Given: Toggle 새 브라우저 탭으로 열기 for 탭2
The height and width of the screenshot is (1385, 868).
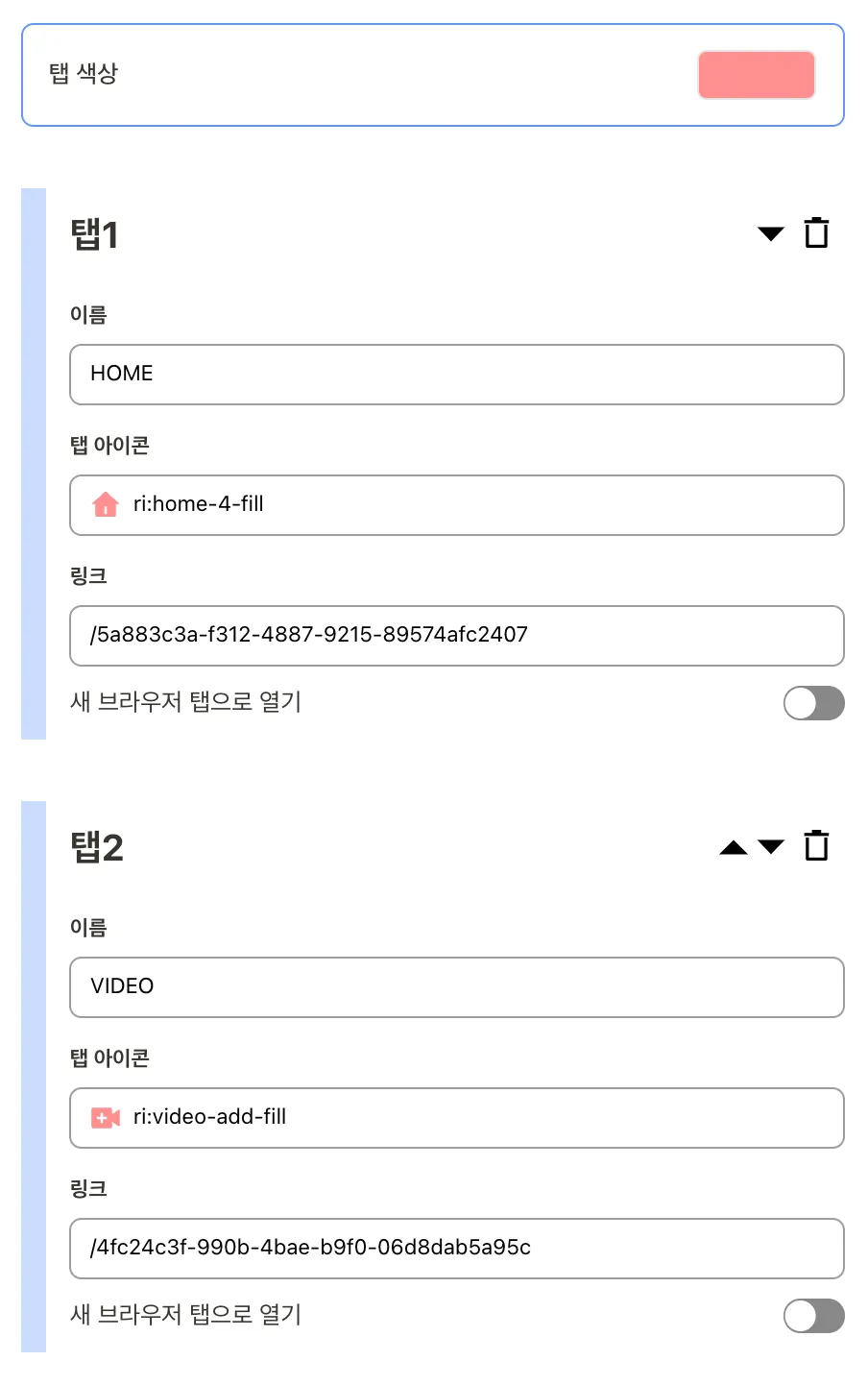Looking at the screenshot, I should [x=813, y=1316].
